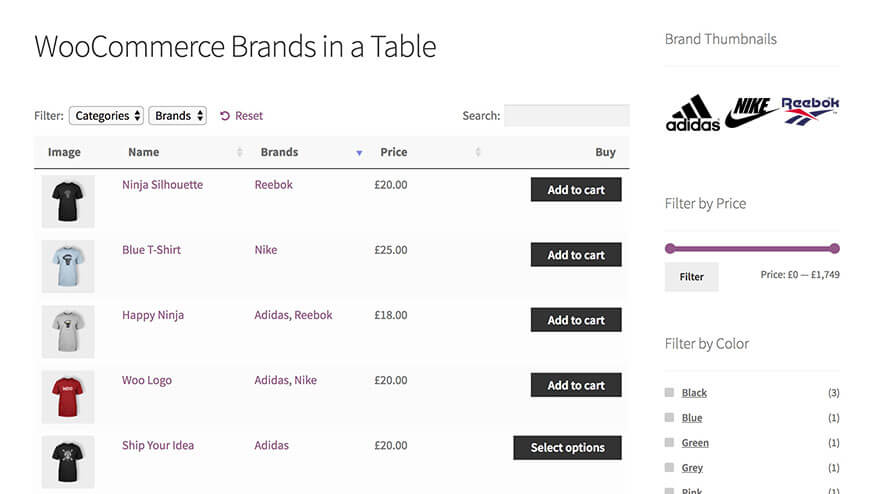The width and height of the screenshot is (880, 494).
Task: Add the Blue T-Shirt to cart
Action: click(576, 255)
